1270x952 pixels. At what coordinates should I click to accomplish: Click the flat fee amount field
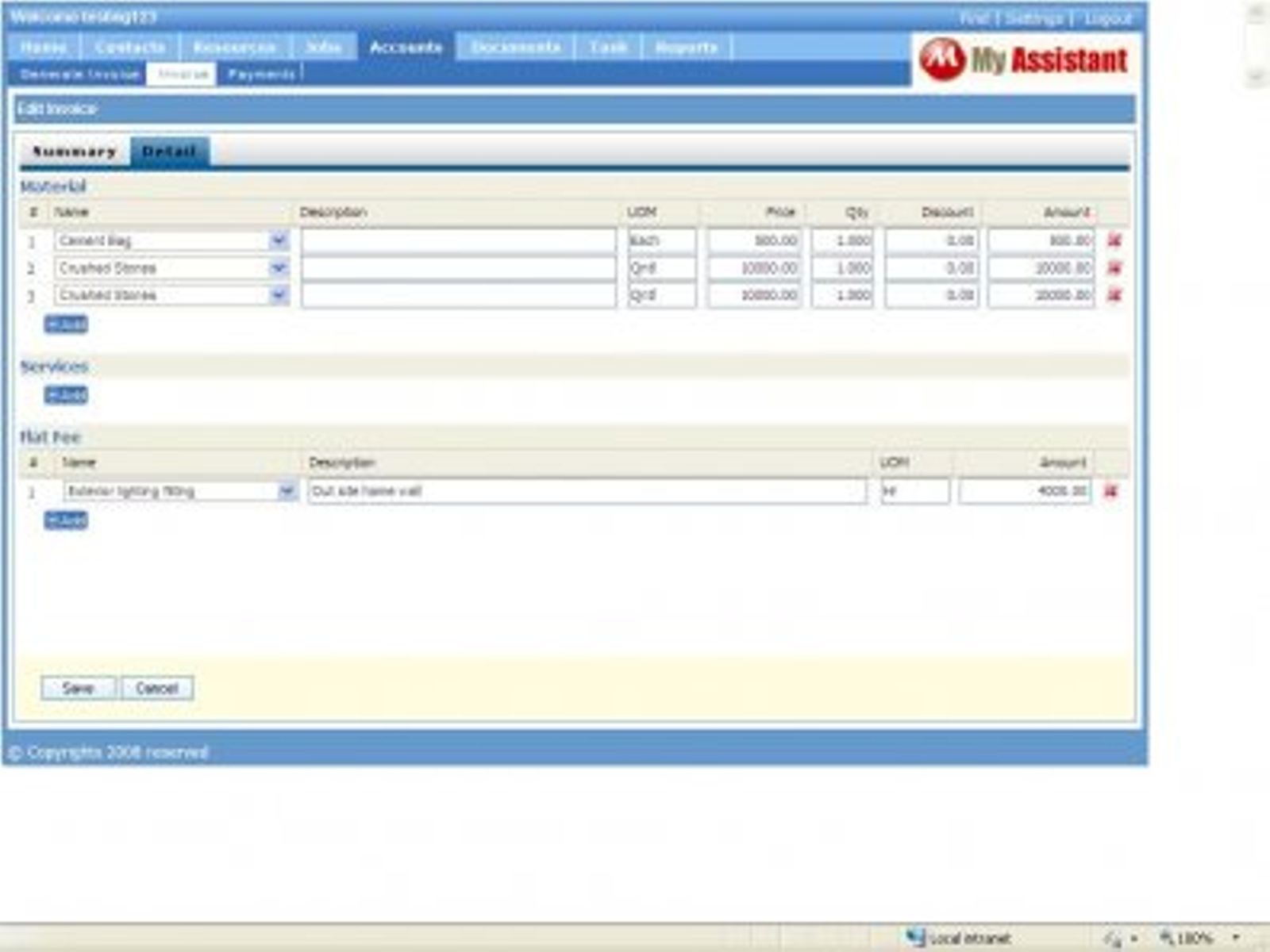[x=1025, y=491]
